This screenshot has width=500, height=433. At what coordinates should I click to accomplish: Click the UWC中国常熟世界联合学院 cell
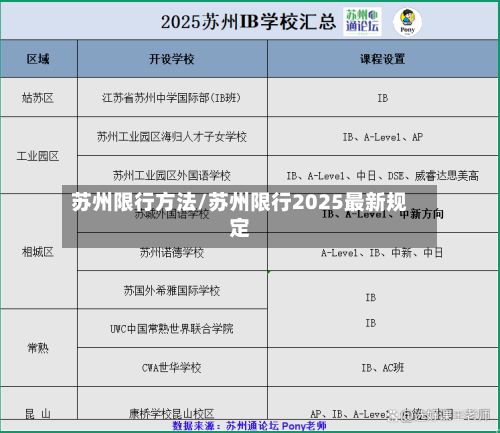(x=172, y=328)
